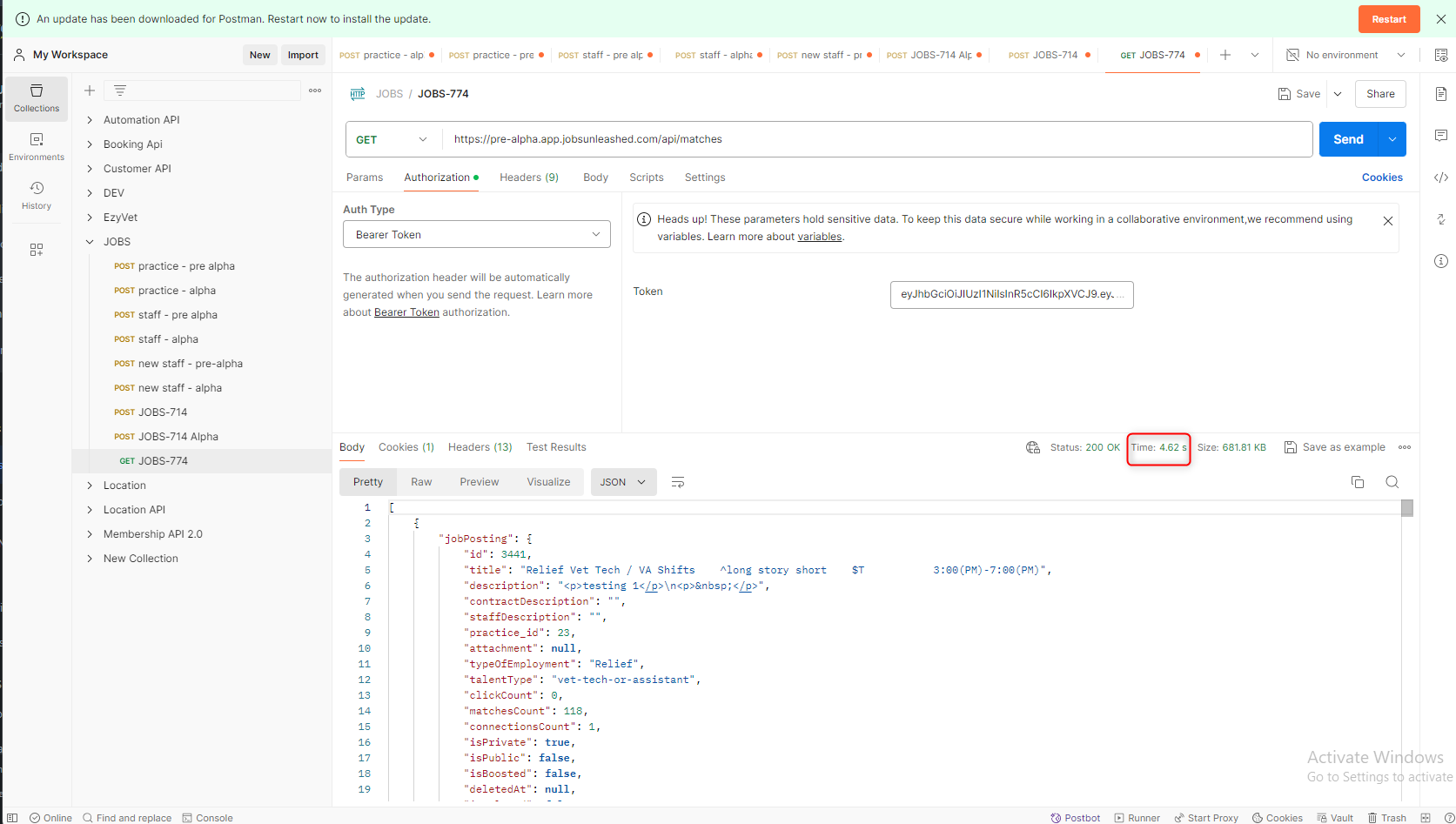Click the blue Send button
The image size is (1456, 824).
click(1347, 139)
